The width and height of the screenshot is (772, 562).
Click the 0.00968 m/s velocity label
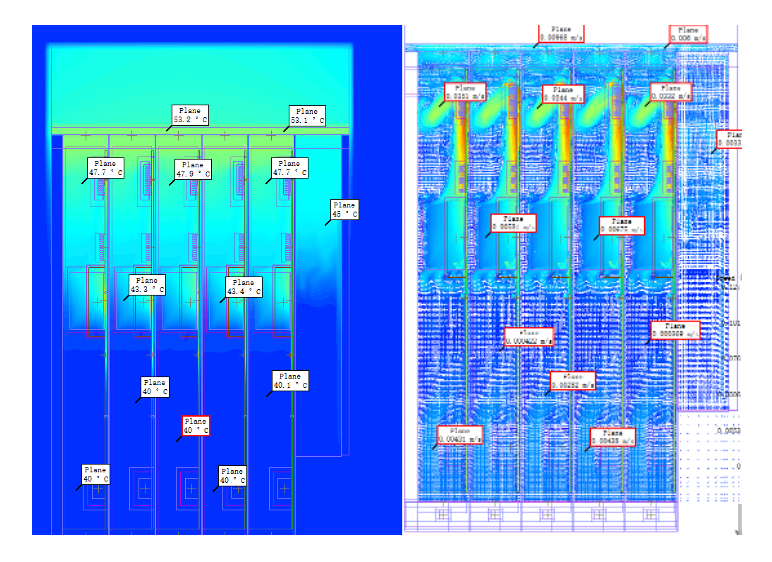(x=561, y=34)
